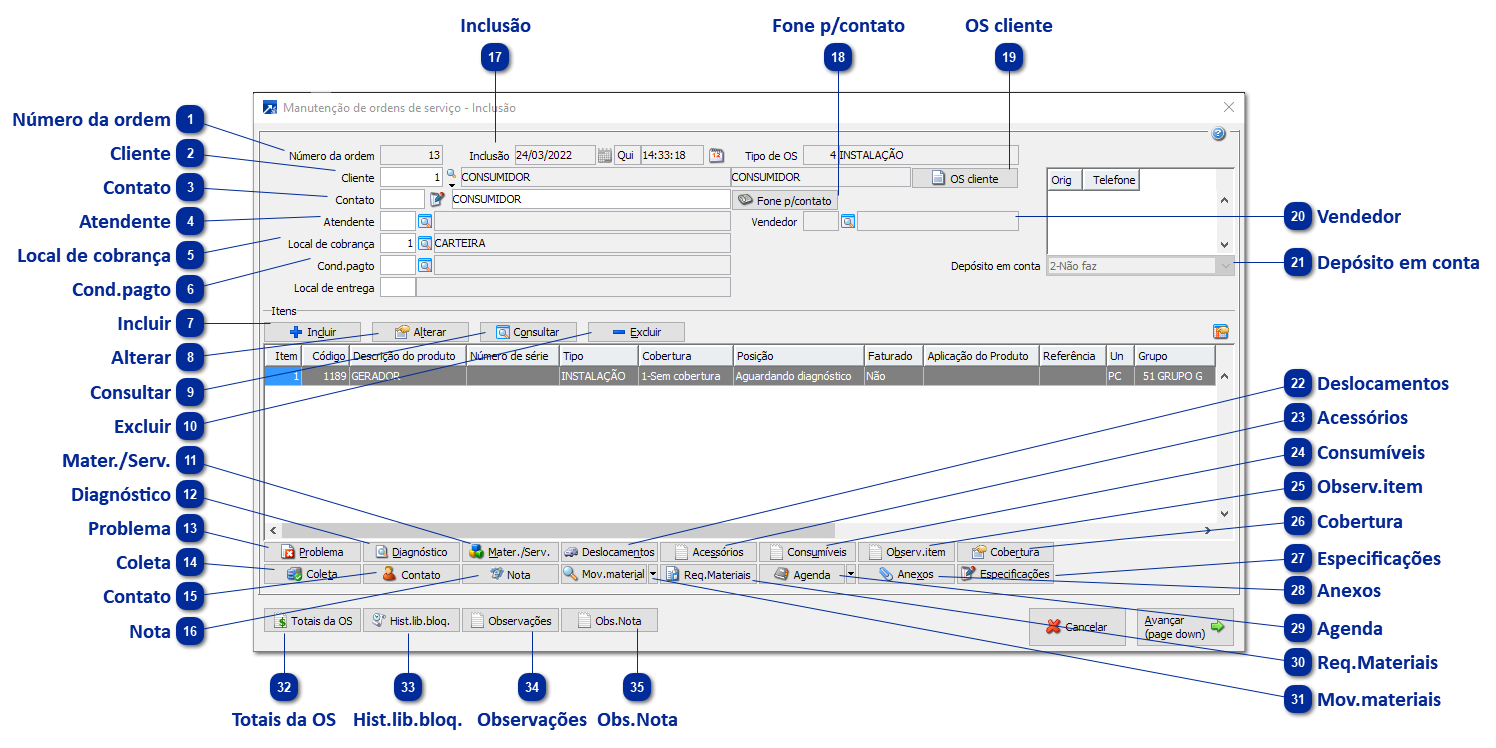The width and height of the screenshot is (1496, 748).
Task: Click the Cancelar button
Action: coord(1078,627)
